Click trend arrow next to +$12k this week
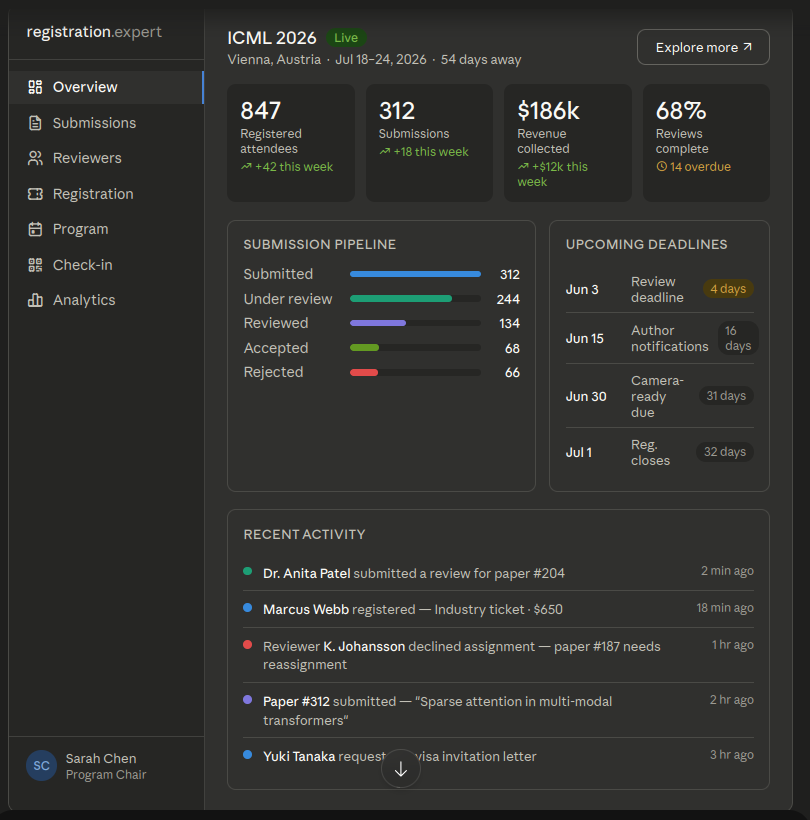Viewport: 810px width, 820px height. 523,167
